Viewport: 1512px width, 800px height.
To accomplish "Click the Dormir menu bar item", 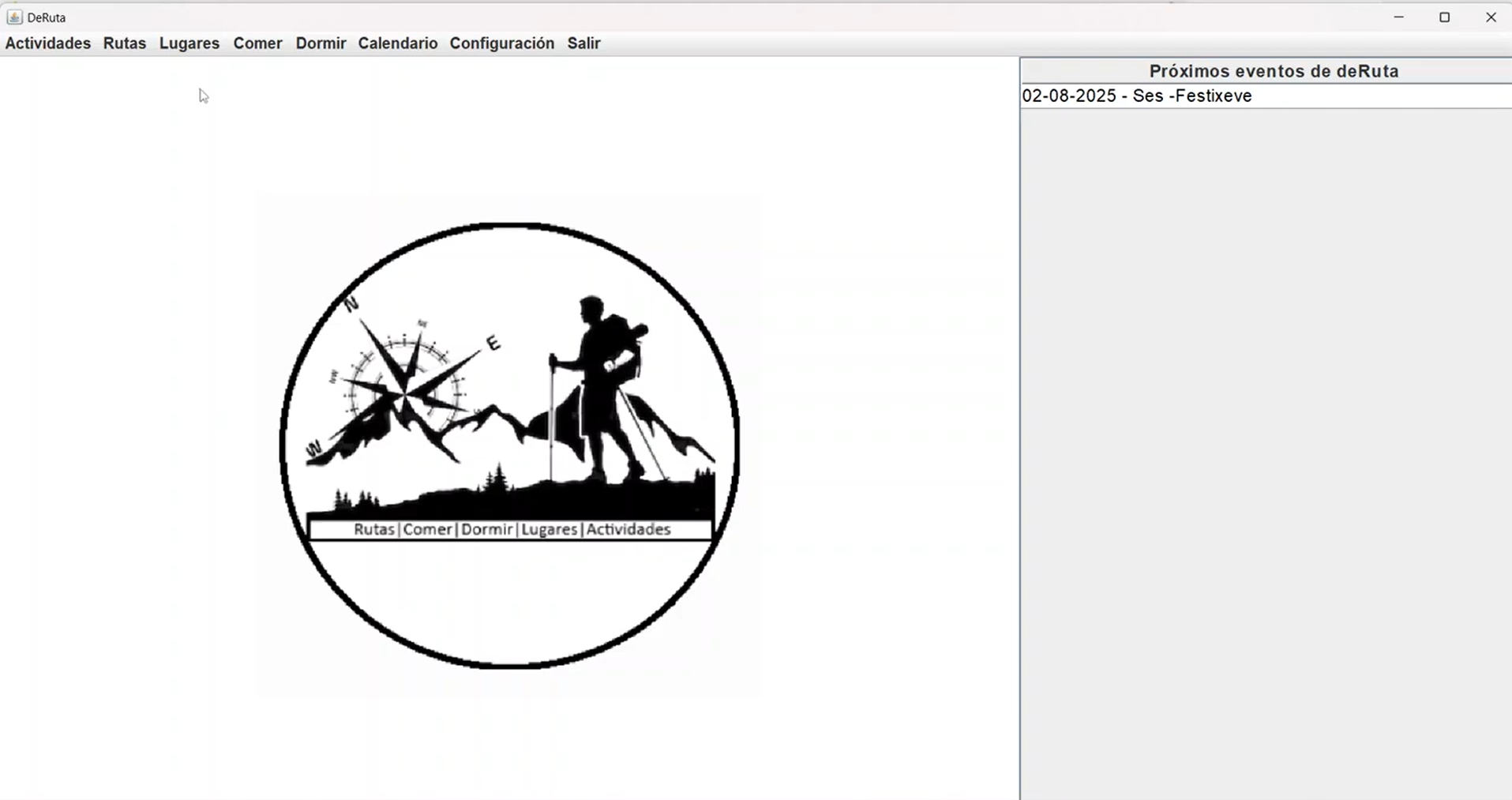I will (321, 43).
